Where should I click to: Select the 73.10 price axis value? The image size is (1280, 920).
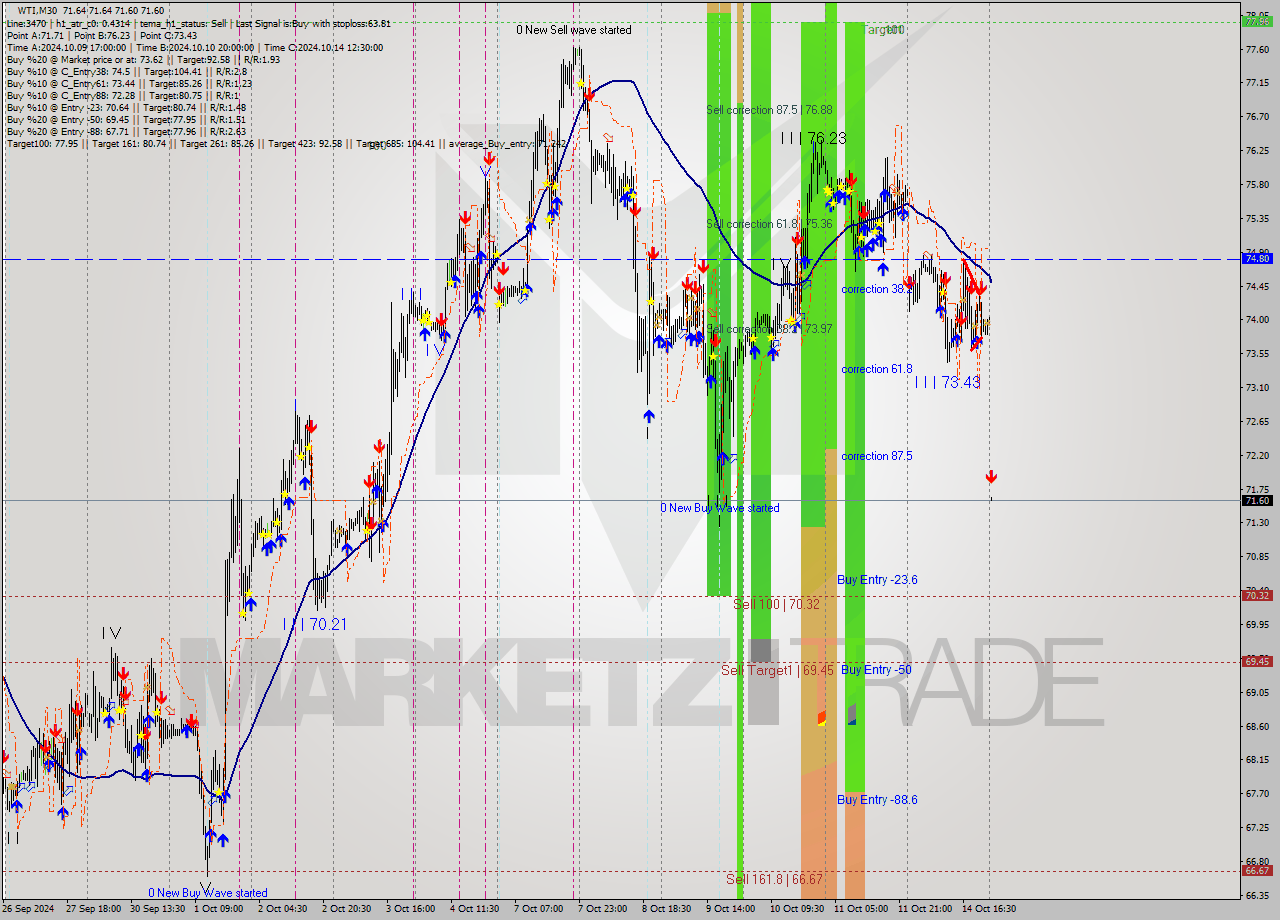(x=1256, y=387)
